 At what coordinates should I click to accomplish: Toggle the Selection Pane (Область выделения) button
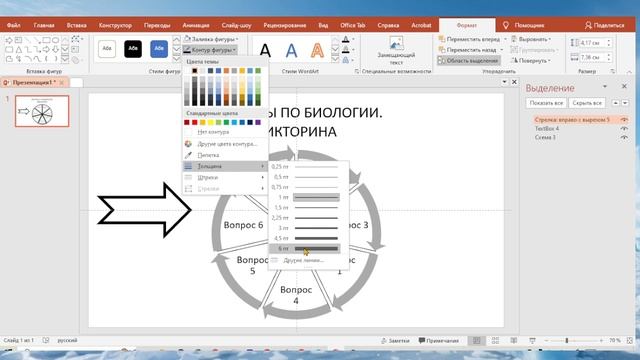click(x=469, y=60)
